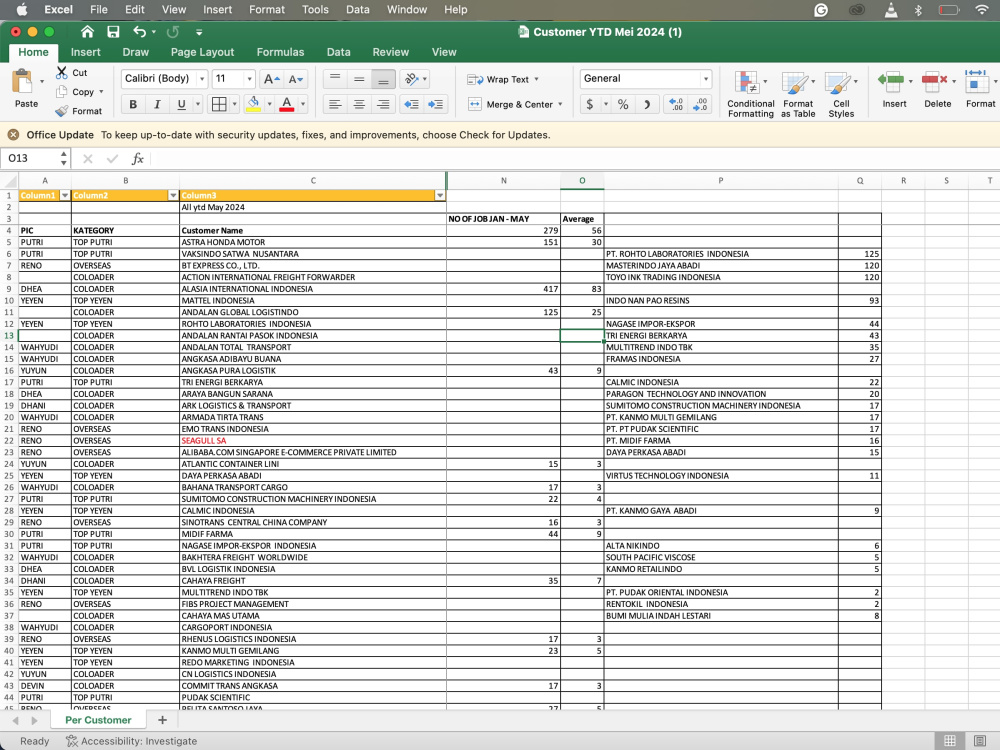
Task: Open Column1 filter dropdown
Action: tap(64, 195)
